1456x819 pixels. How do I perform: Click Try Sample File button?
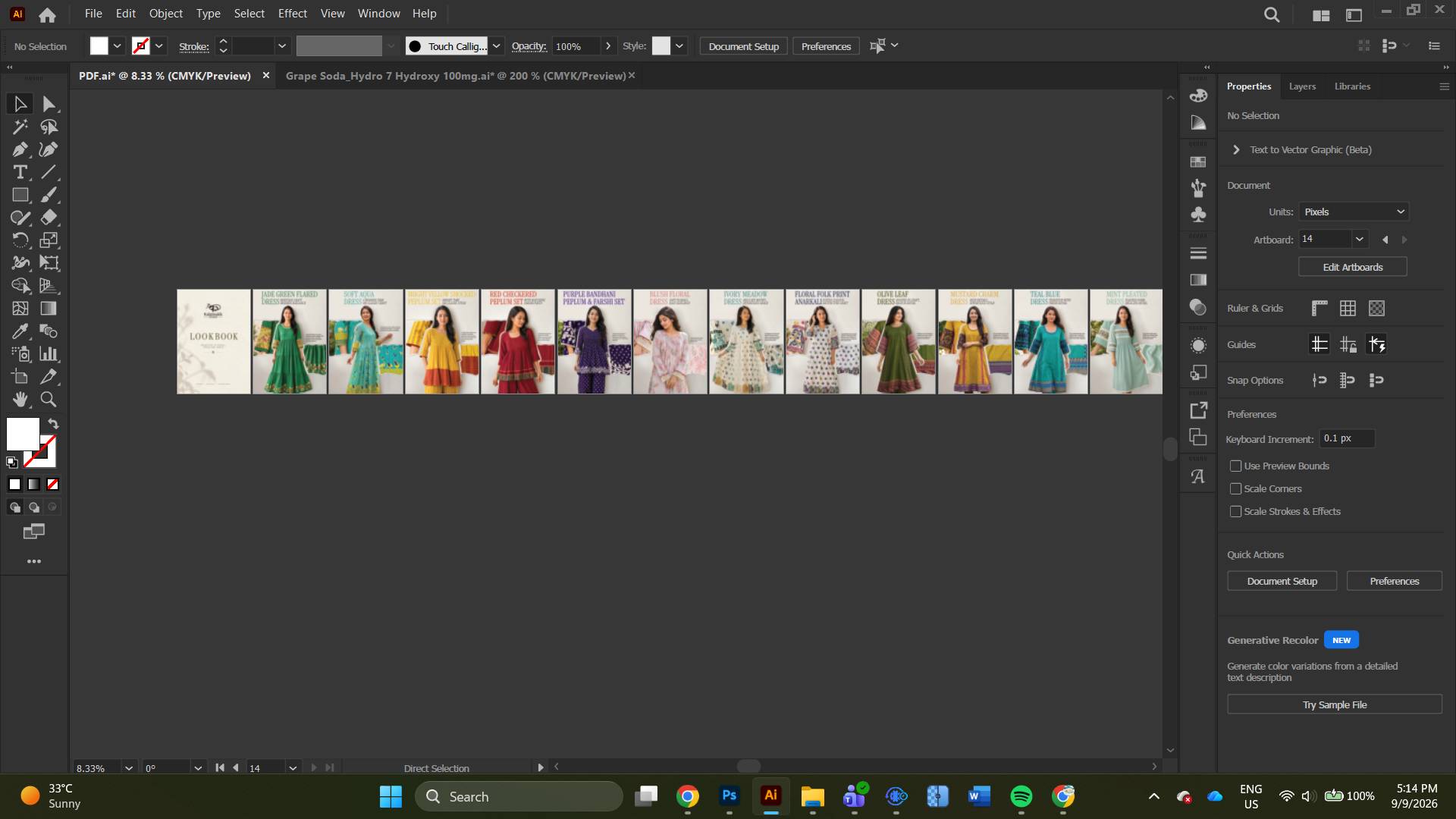click(1335, 704)
